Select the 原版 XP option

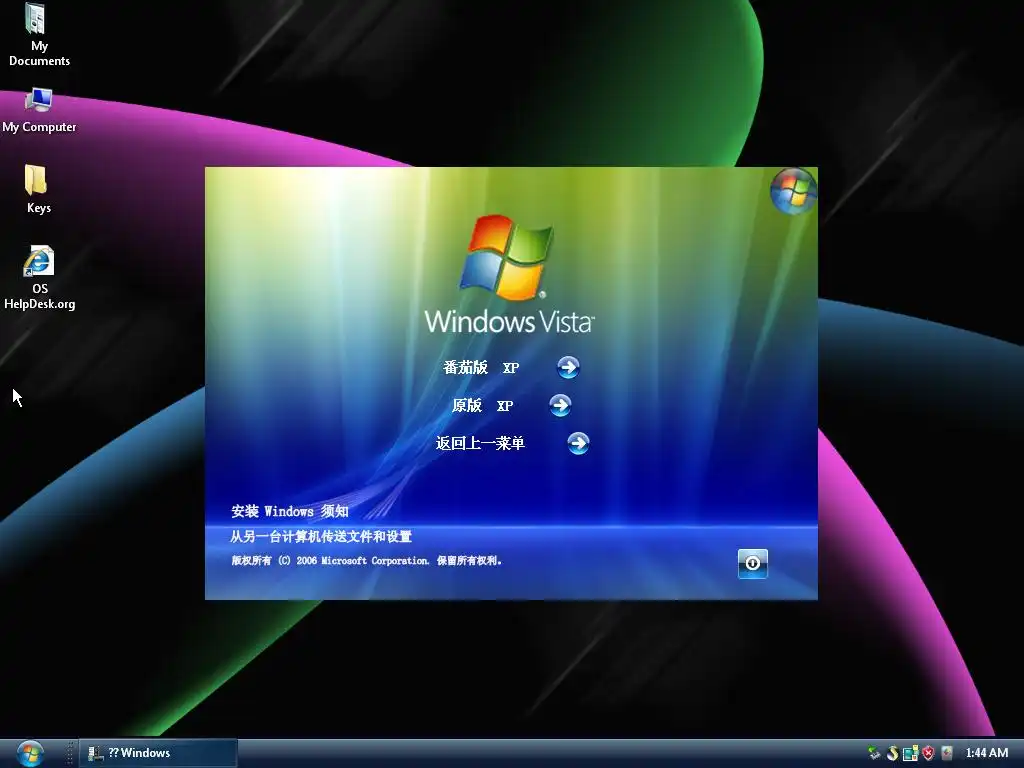(483, 406)
